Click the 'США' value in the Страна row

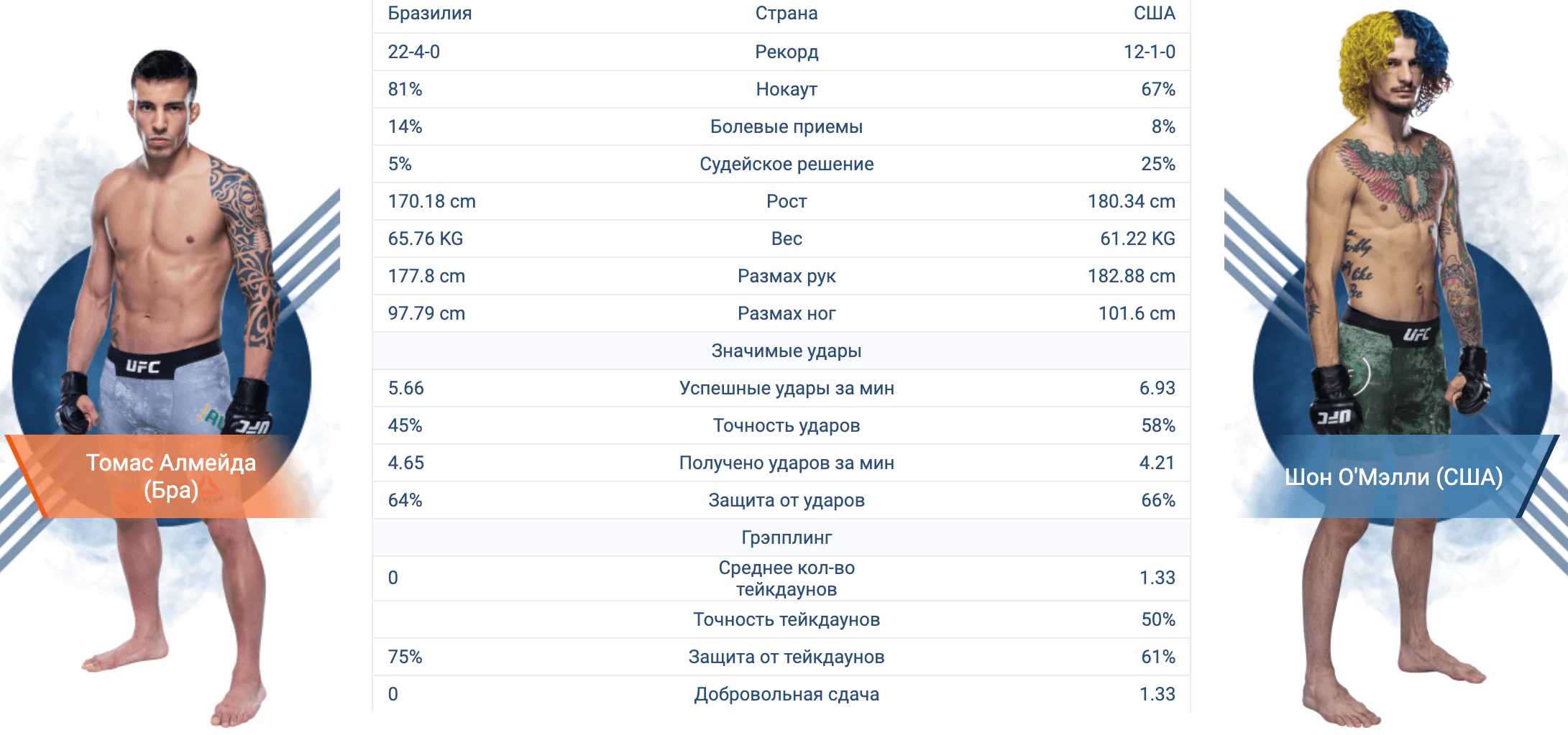(x=1155, y=14)
